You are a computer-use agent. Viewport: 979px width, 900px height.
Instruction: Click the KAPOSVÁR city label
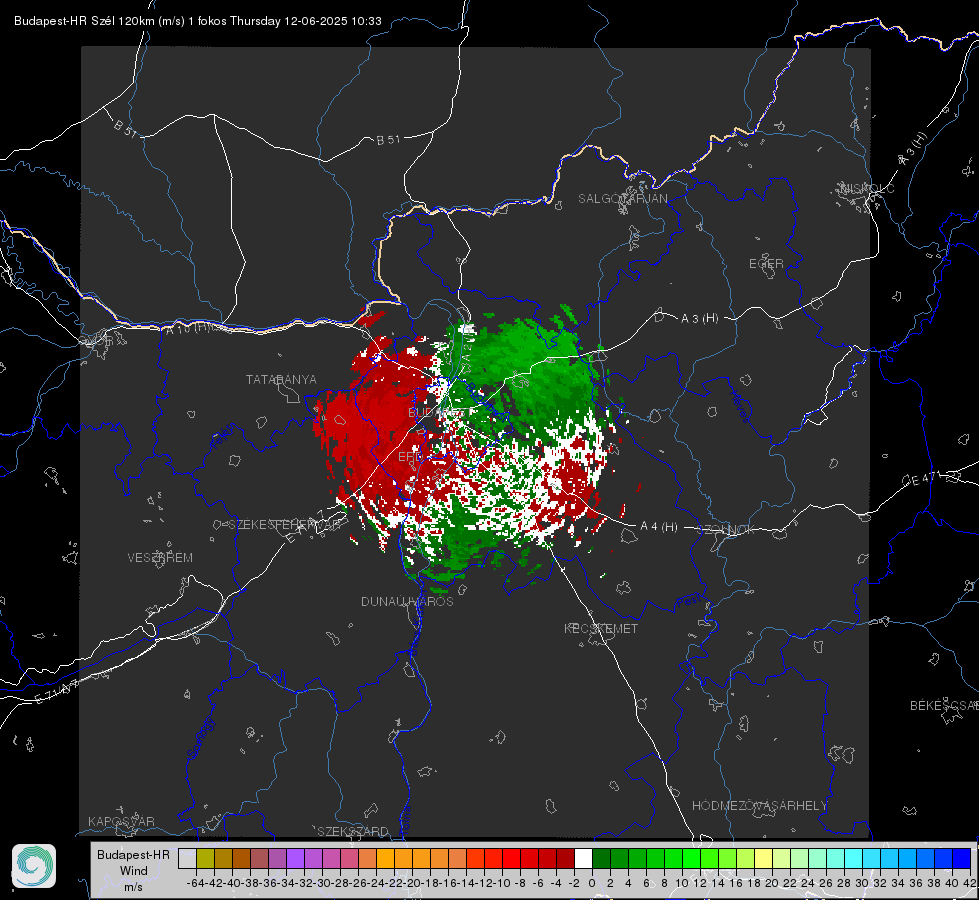(x=121, y=821)
